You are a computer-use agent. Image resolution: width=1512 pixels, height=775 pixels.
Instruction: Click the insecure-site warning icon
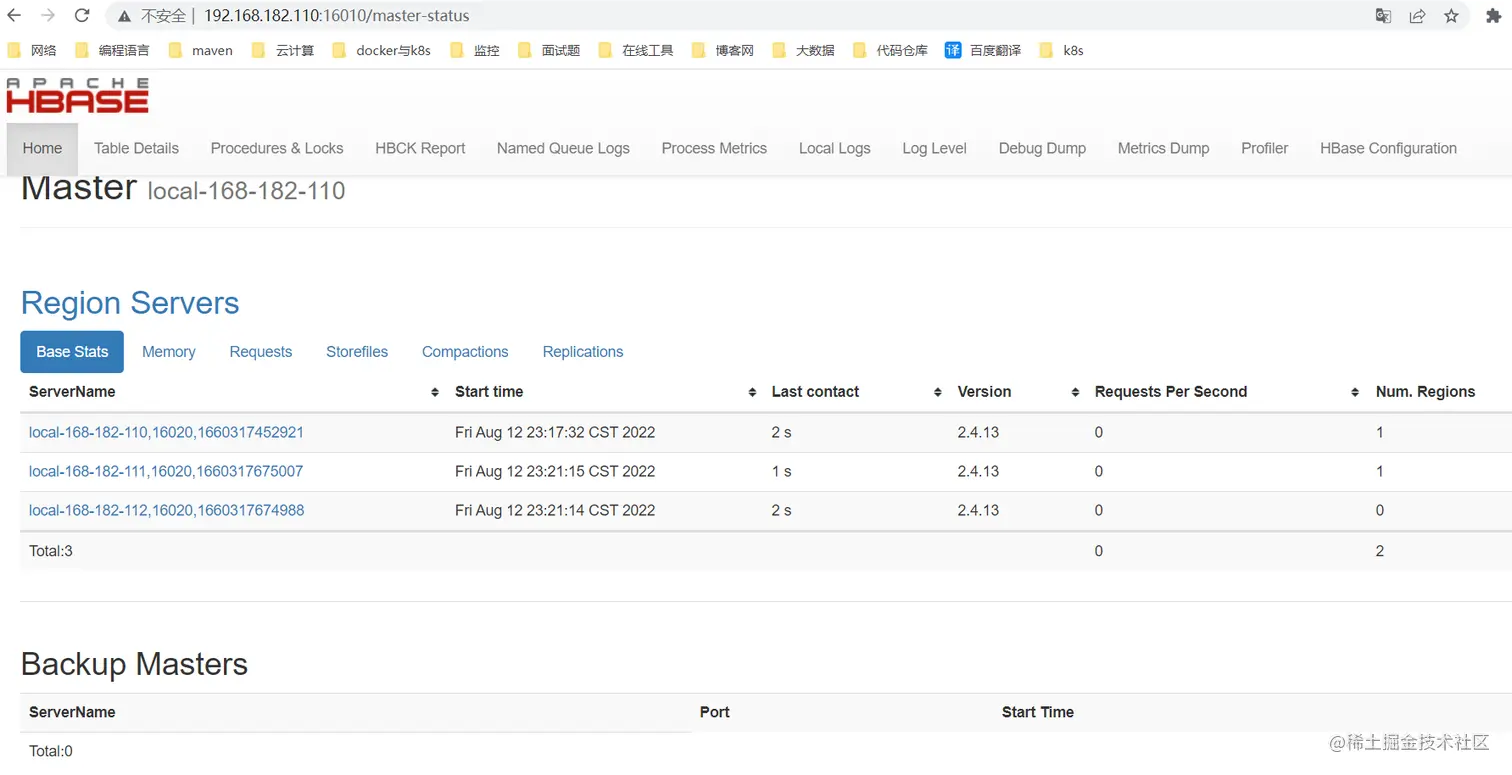tap(125, 16)
